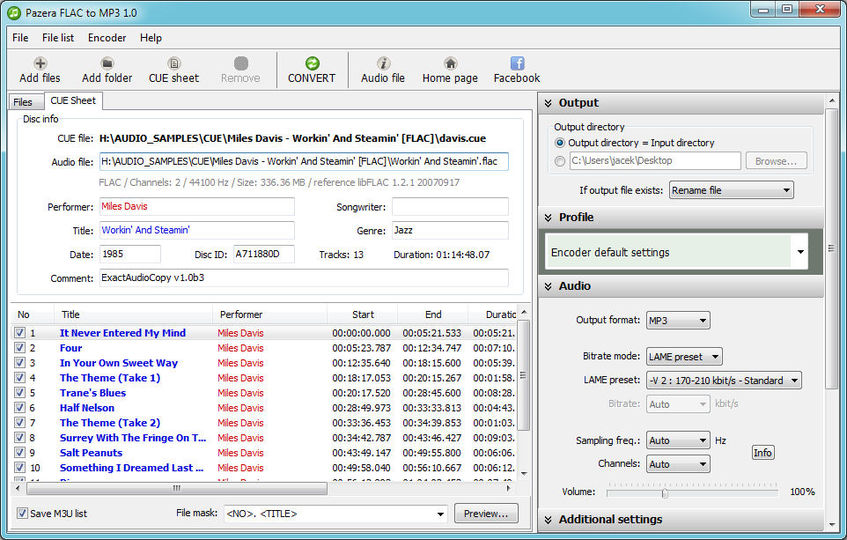Collapse the Profile section
The height and width of the screenshot is (540, 847).
548,217
